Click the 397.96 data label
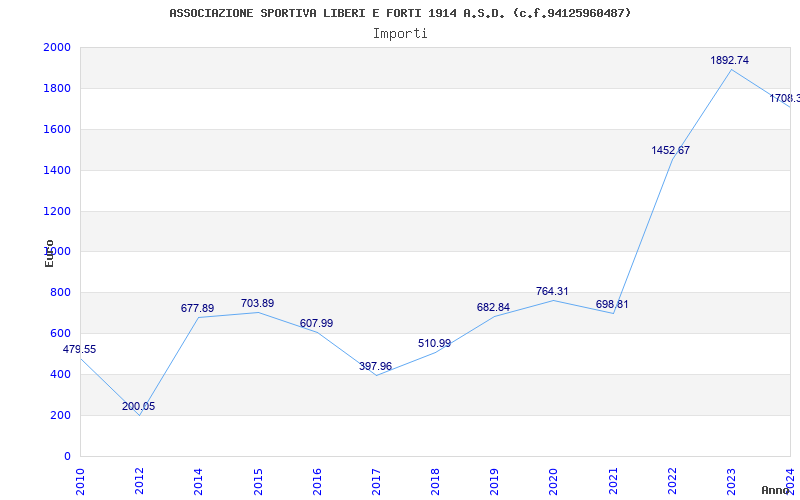This screenshot has width=800, height=500. click(375, 366)
